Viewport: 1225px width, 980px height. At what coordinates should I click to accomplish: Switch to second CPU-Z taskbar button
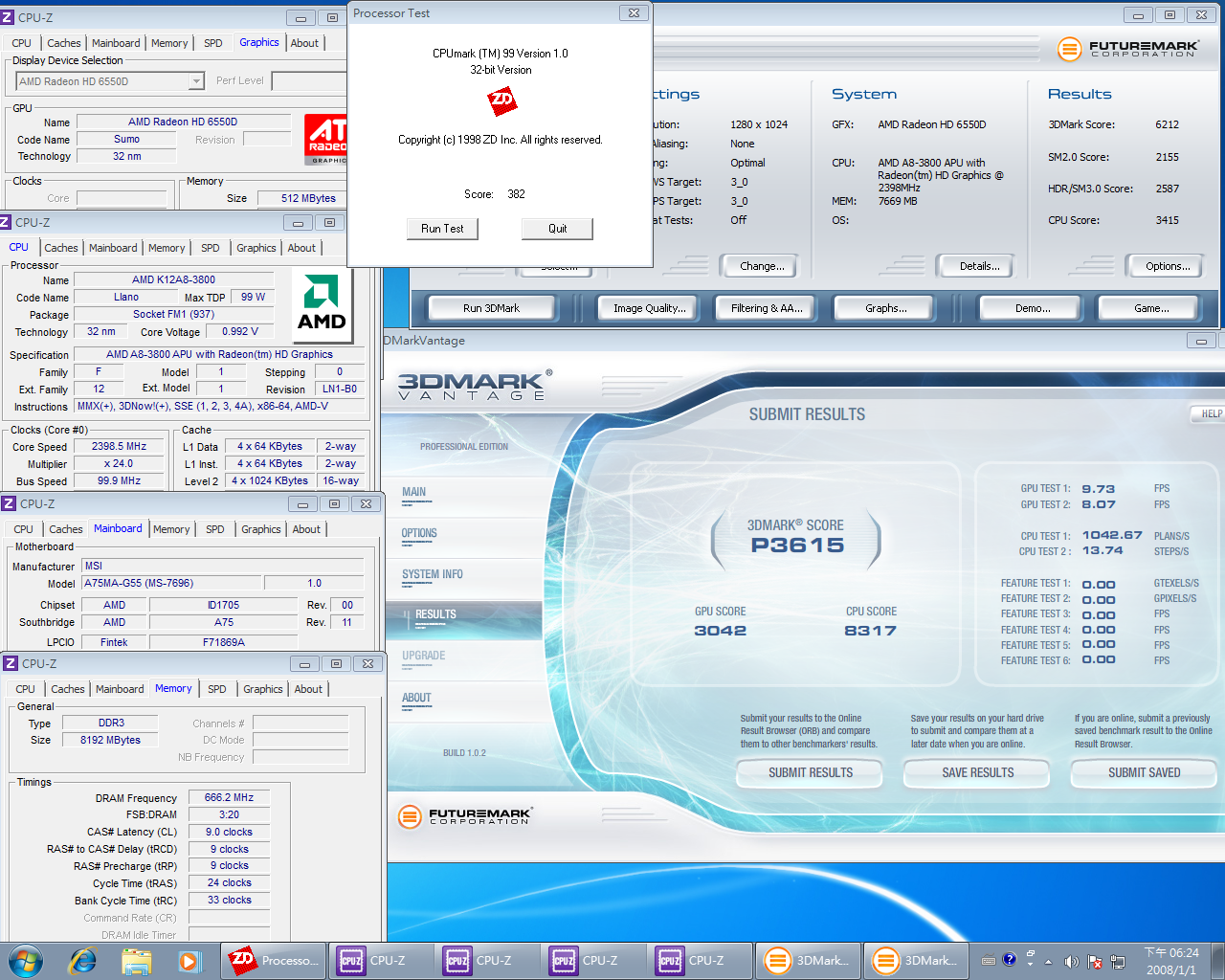[x=486, y=961]
